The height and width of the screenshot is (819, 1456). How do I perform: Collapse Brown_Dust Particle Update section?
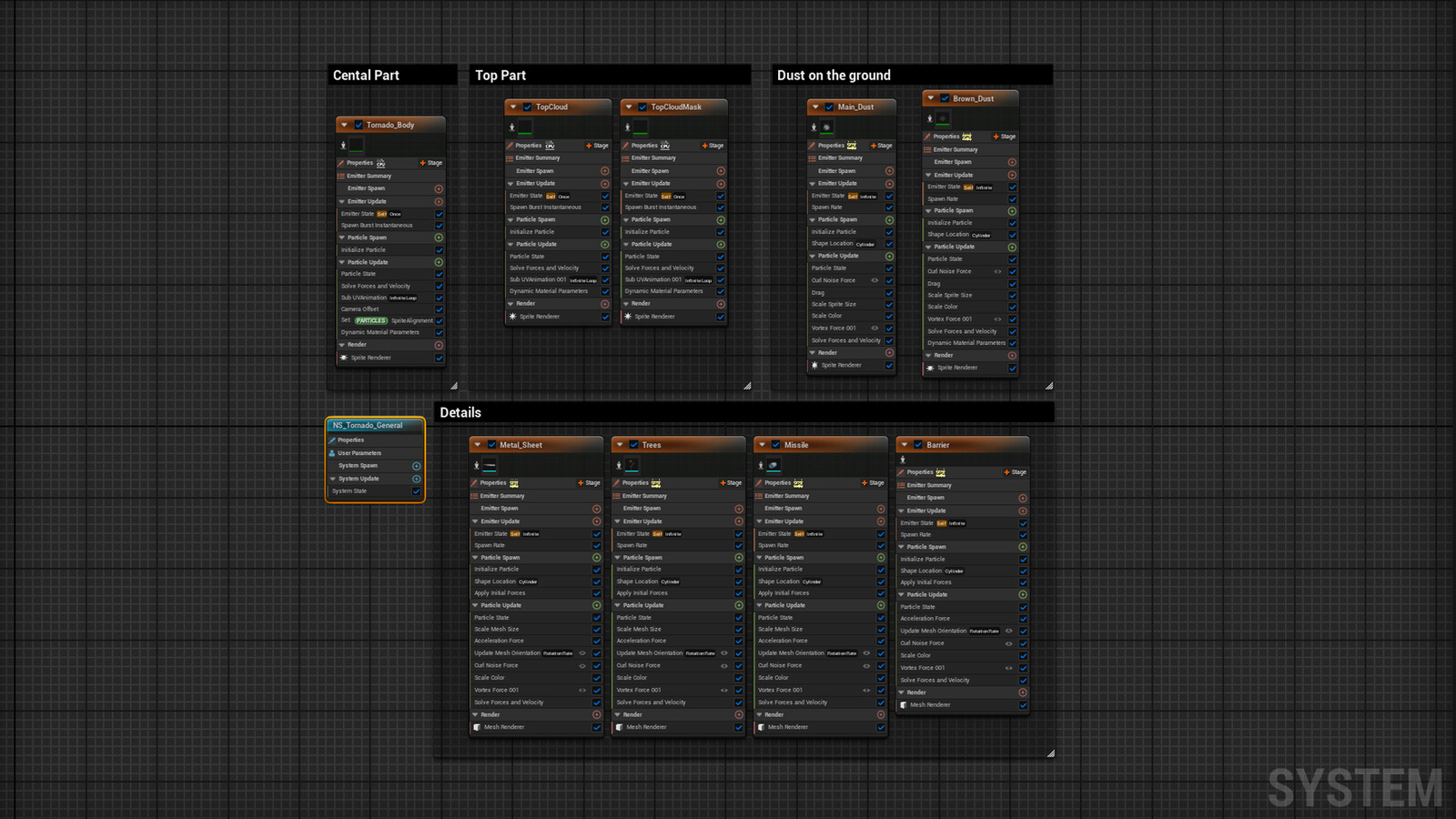tap(928, 247)
